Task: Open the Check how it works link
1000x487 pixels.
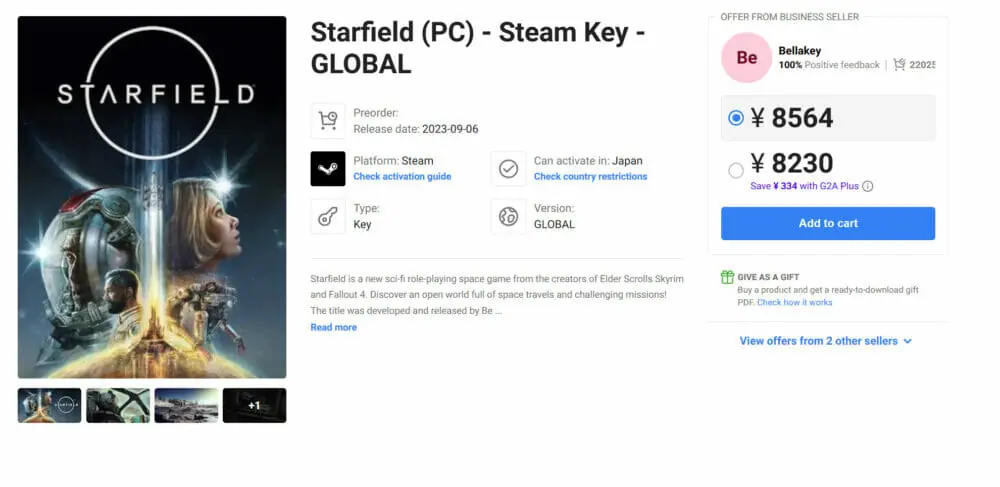Action: click(x=794, y=302)
